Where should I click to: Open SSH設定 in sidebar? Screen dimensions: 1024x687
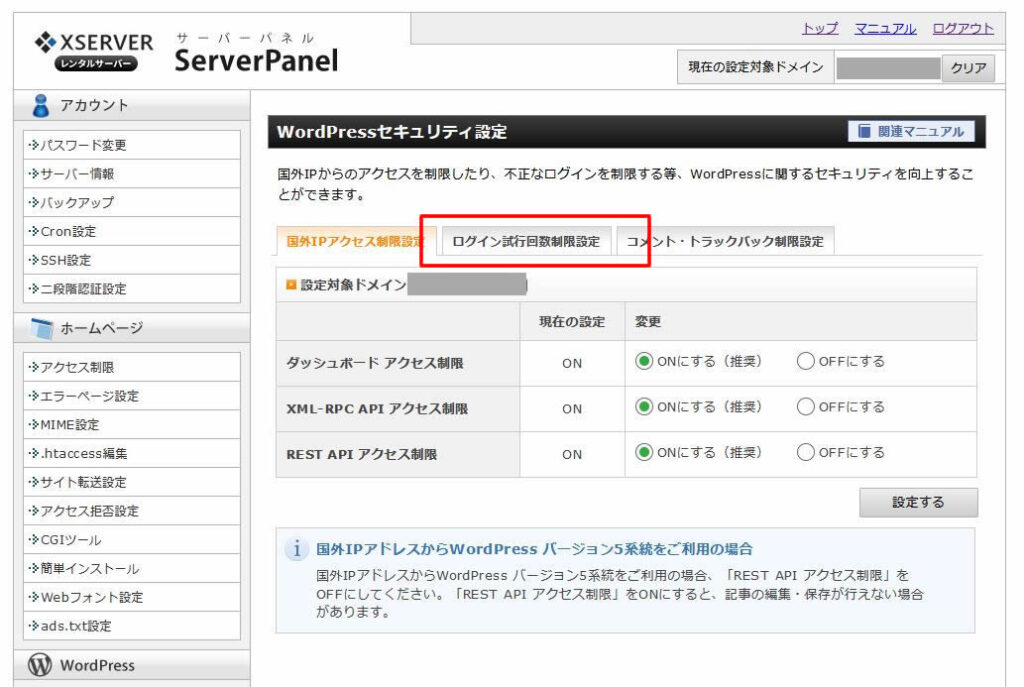click(132, 260)
